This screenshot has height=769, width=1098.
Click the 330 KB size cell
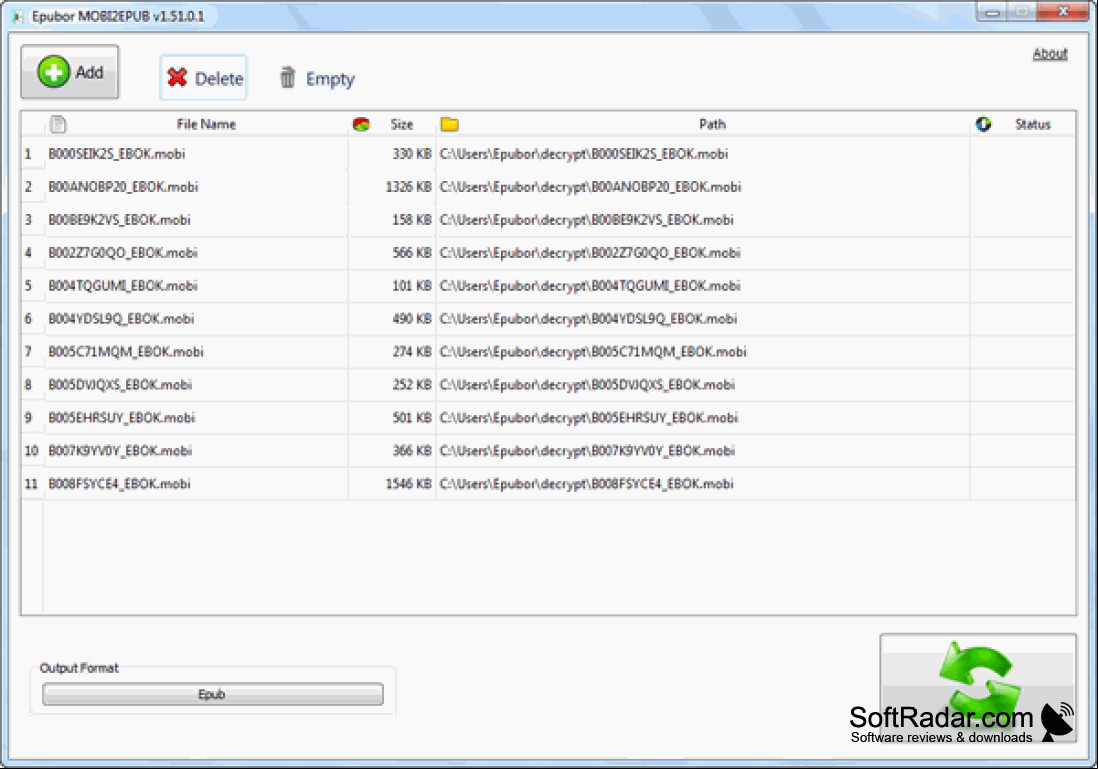(412, 154)
